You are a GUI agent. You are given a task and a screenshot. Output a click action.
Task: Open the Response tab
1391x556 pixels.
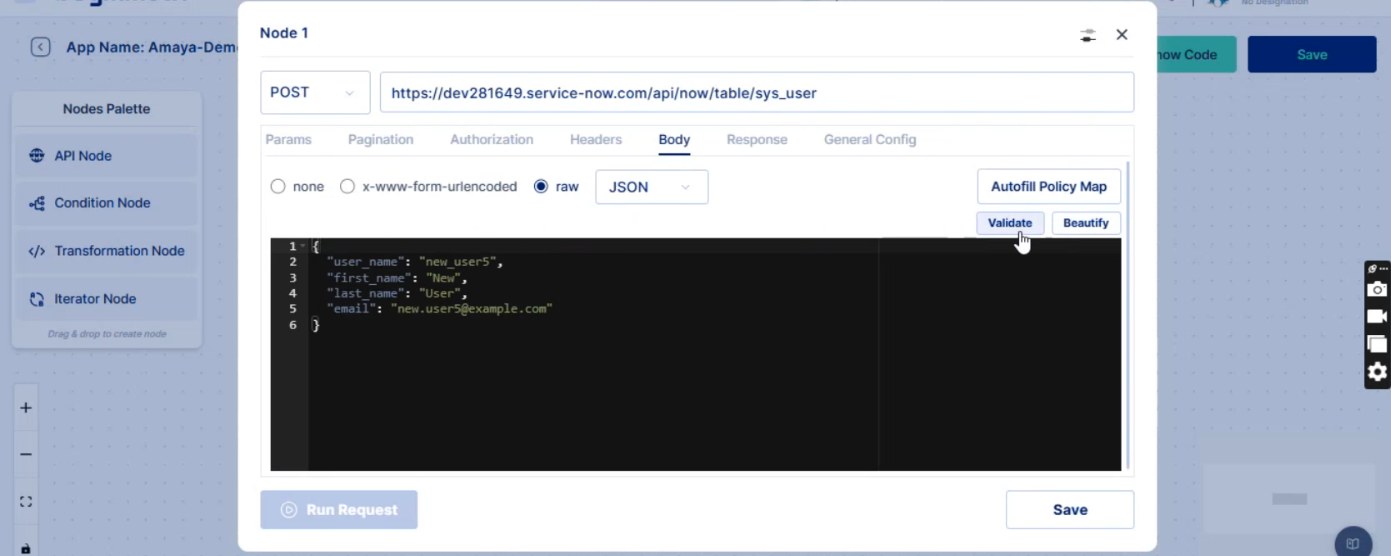click(757, 140)
